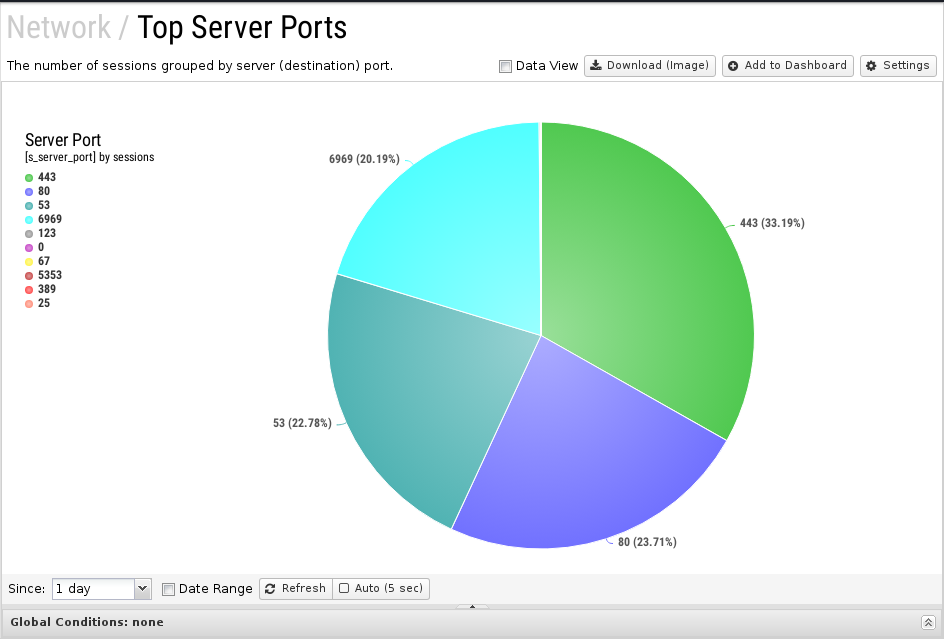
Task: Click the Download (Image) button
Action: (x=650, y=66)
